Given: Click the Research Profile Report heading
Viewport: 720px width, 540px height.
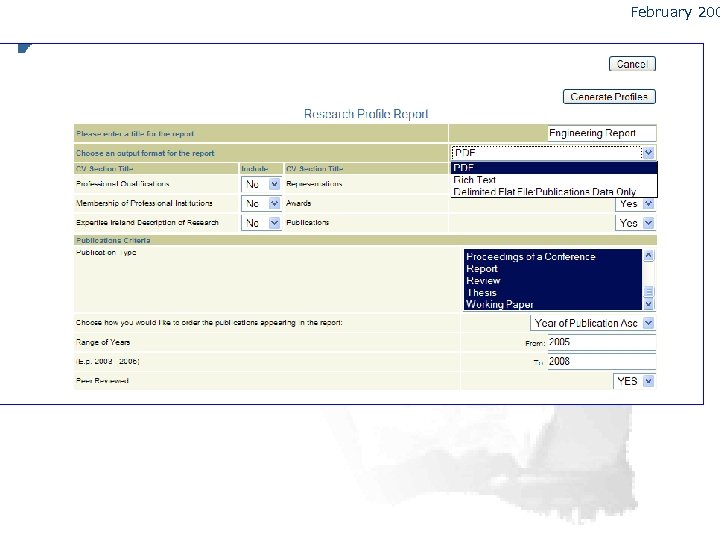Looking at the screenshot, I should tap(366, 114).
